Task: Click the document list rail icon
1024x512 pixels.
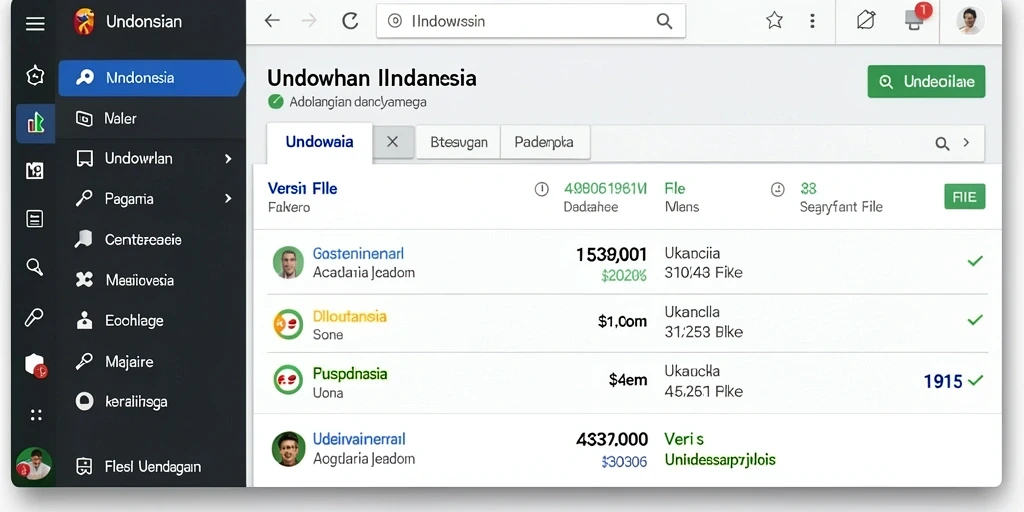Action: tap(35, 219)
